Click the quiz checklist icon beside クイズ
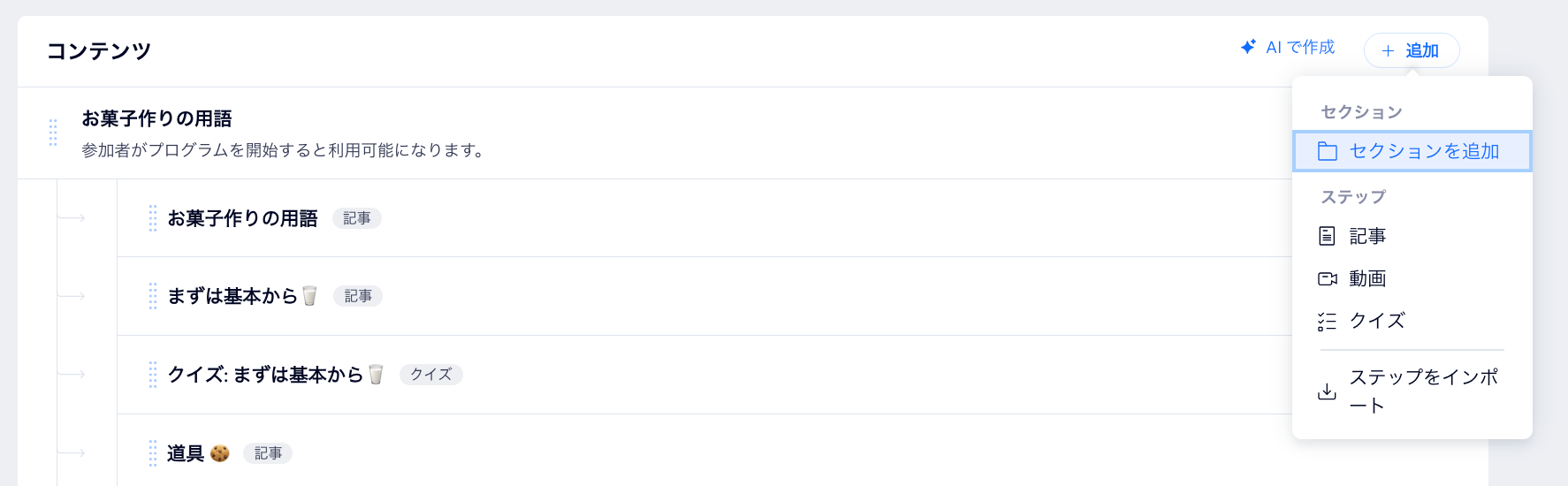Viewport: 1568px width, 486px height. pyautogui.click(x=1327, y=321)
